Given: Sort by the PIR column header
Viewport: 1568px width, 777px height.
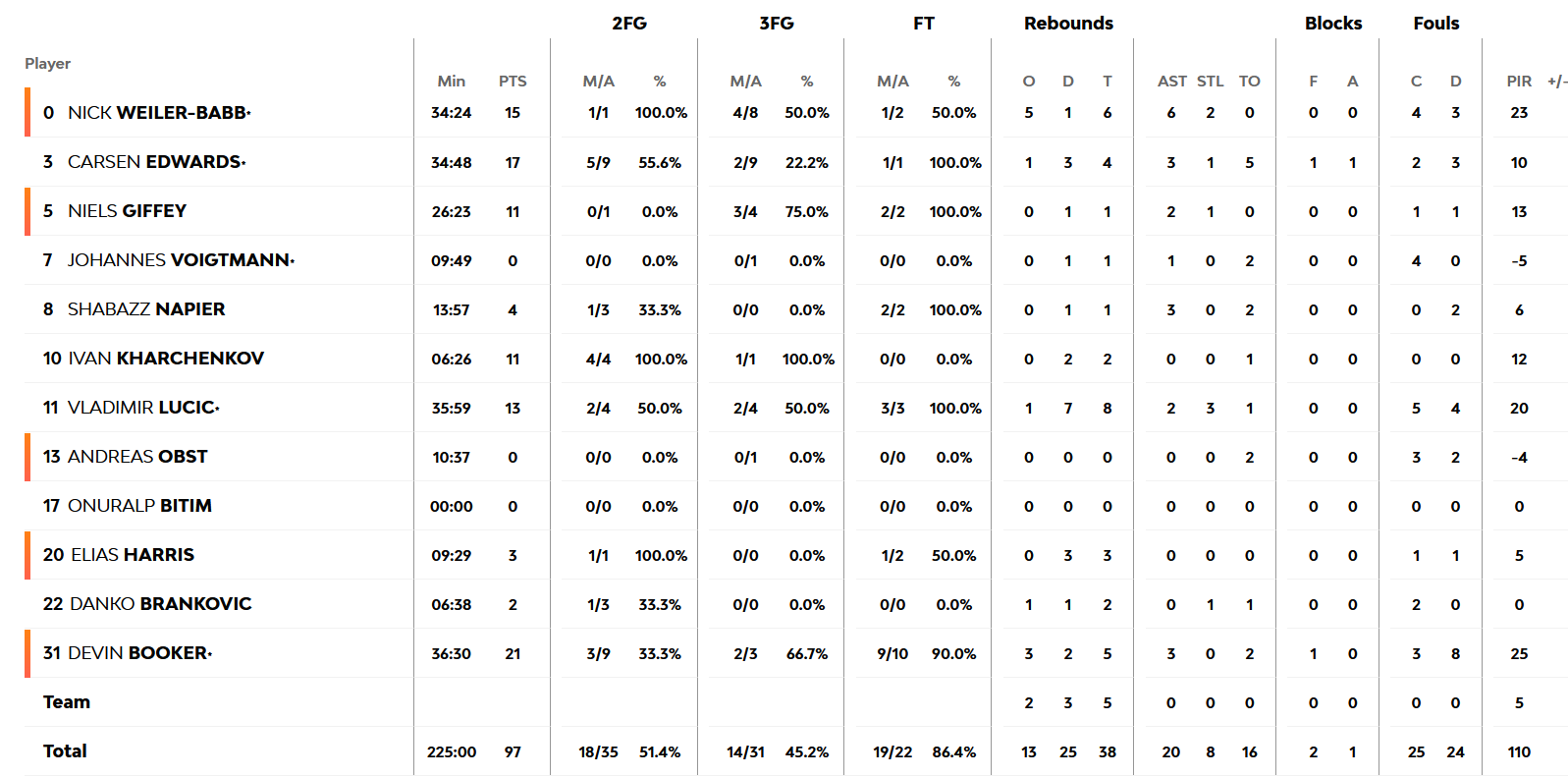Looking at the screenshot, I should 1519,82.
